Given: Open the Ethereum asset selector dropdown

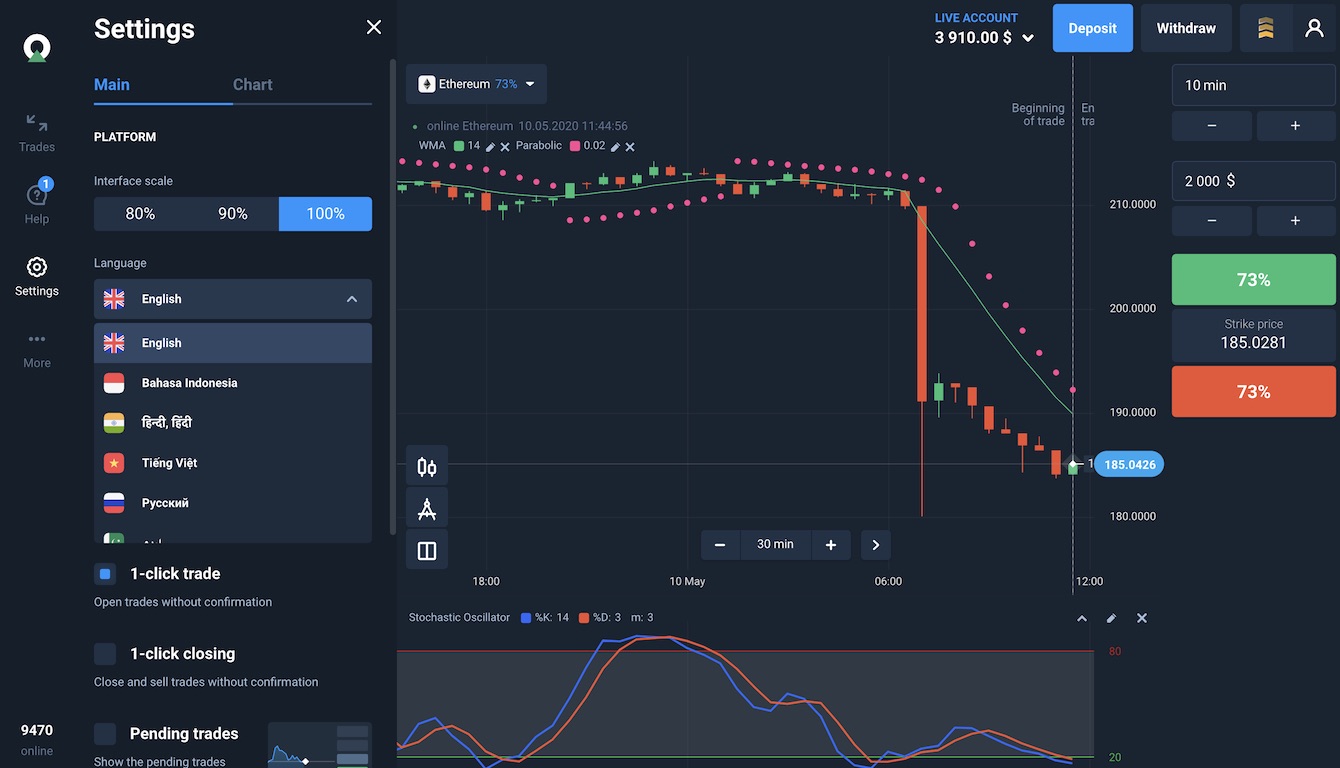Looking at the screenshot, I should tap(477, 84).
